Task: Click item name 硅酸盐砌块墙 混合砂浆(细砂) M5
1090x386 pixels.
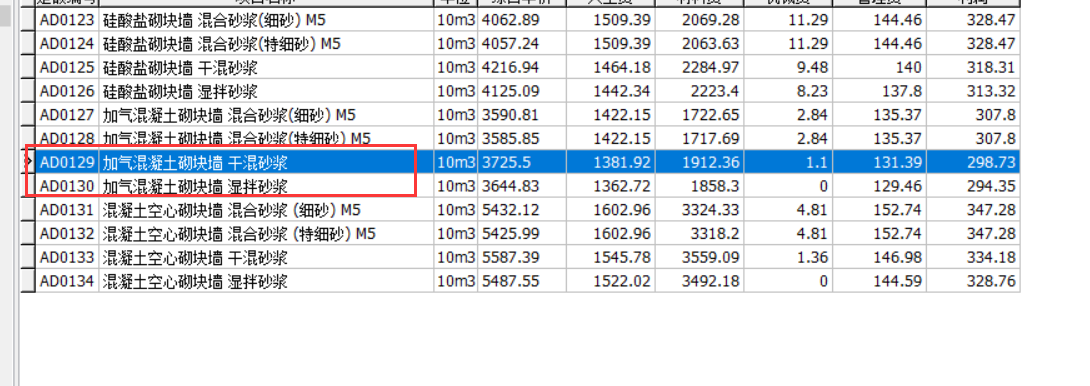Action: 213,20
